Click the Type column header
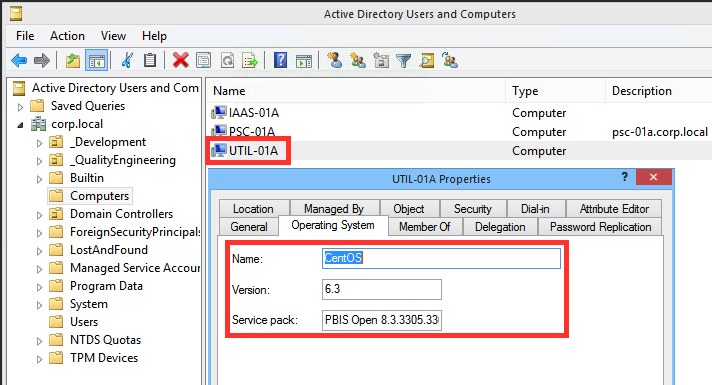The image size is (712, 385). coord(525,91)
